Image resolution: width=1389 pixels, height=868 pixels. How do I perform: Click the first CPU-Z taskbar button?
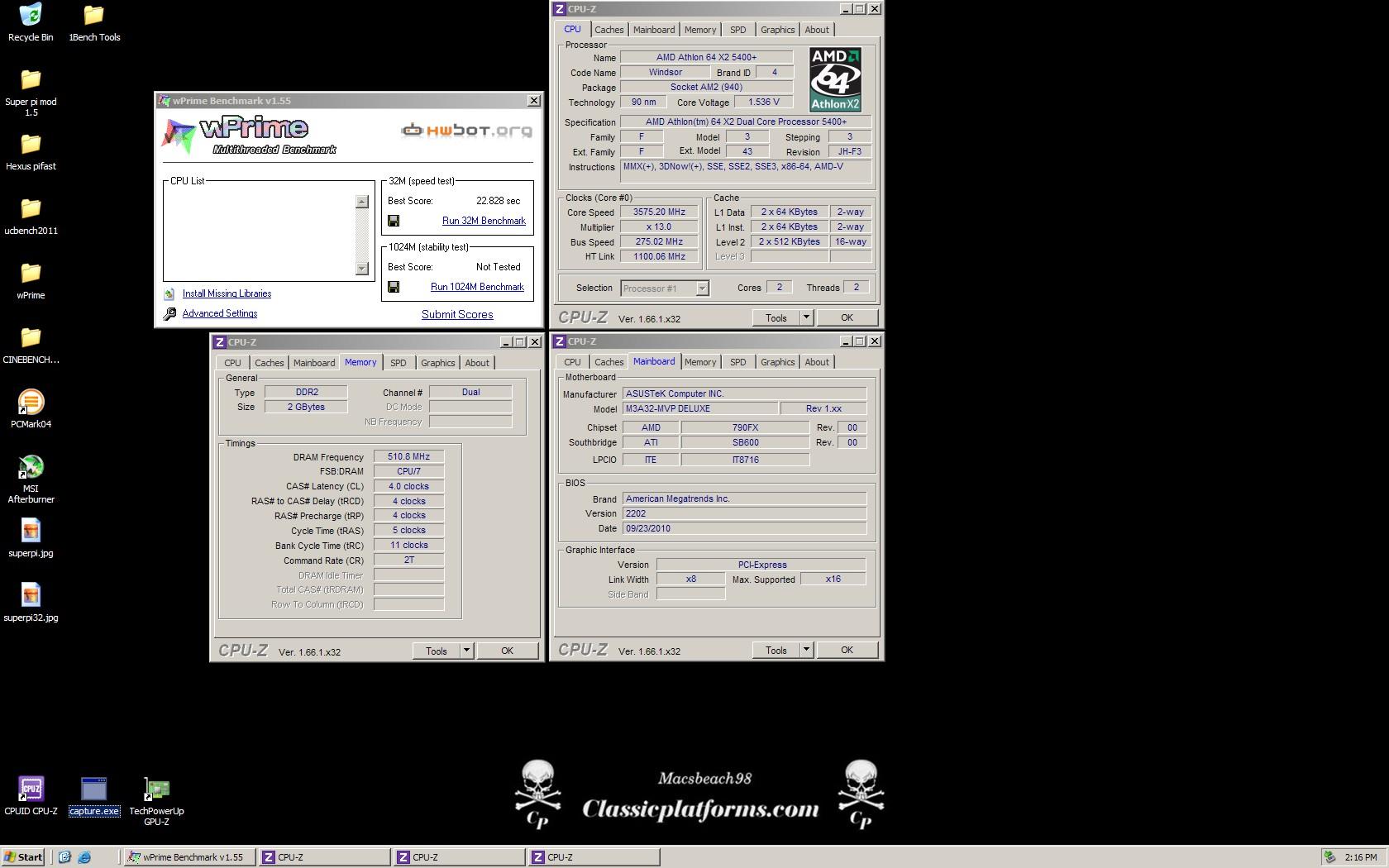(x=323, y=857)
